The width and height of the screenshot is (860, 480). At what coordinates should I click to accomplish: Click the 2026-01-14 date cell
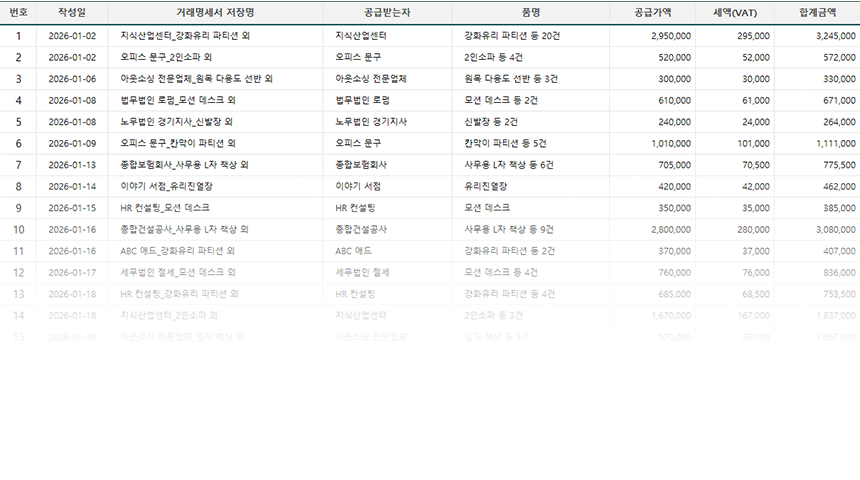pyautogui.click(x=72, y=186)
